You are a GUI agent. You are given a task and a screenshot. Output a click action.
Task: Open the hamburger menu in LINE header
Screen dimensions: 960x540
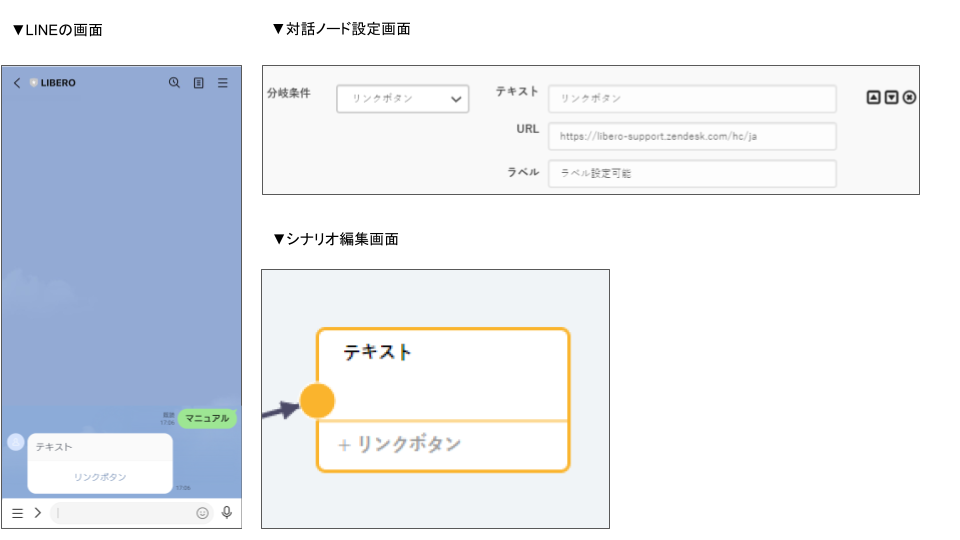pos(223,83)
